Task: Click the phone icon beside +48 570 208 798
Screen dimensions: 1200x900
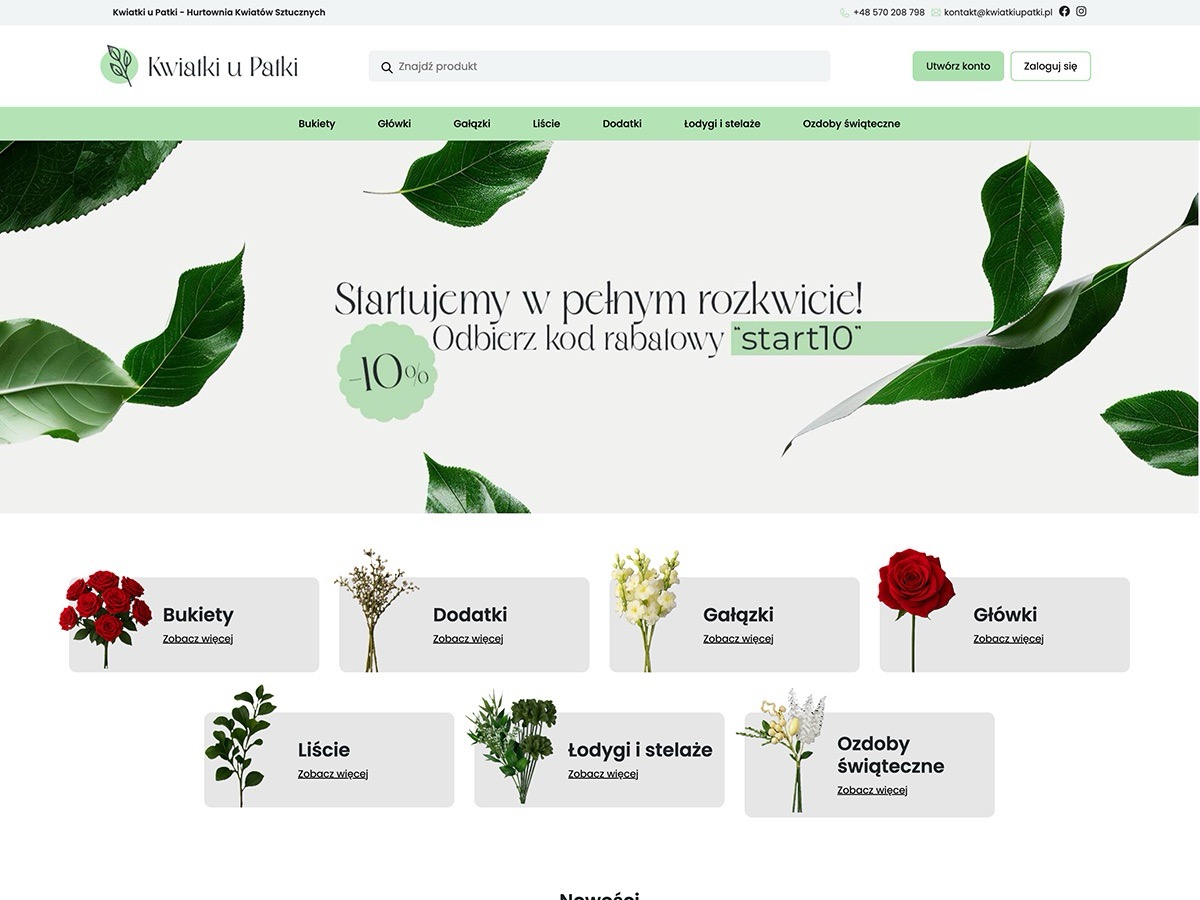Action: pos(845,13)
